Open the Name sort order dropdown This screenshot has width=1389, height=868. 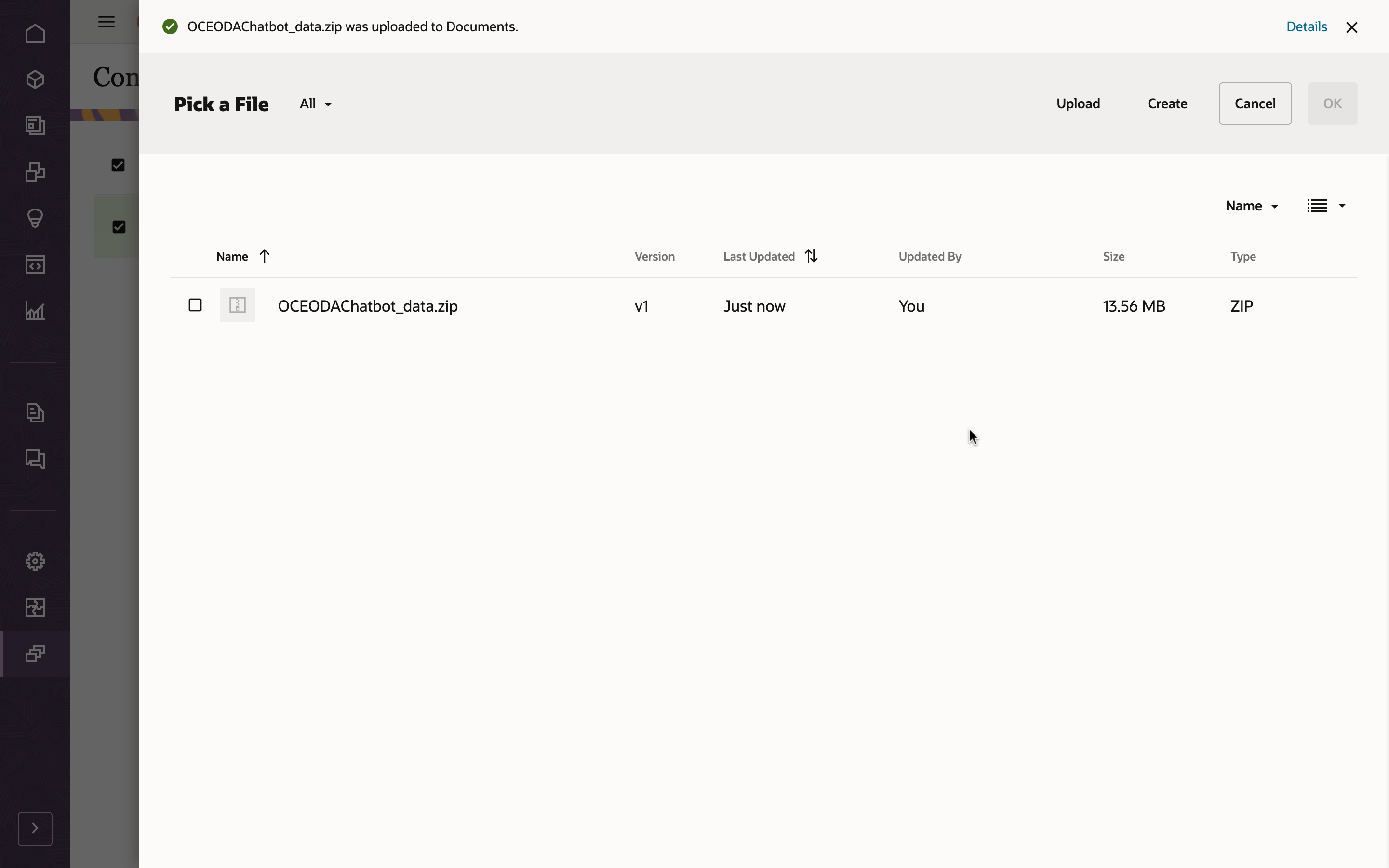[x=1251, y=205]
